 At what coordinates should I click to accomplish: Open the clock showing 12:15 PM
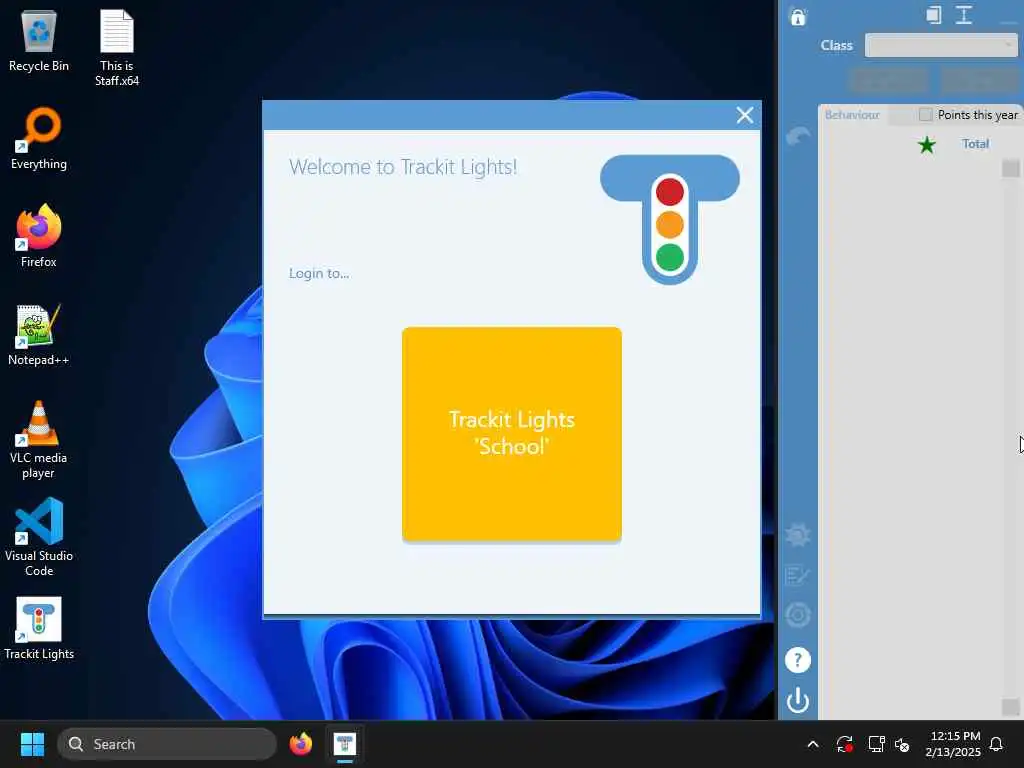[953, 744]
